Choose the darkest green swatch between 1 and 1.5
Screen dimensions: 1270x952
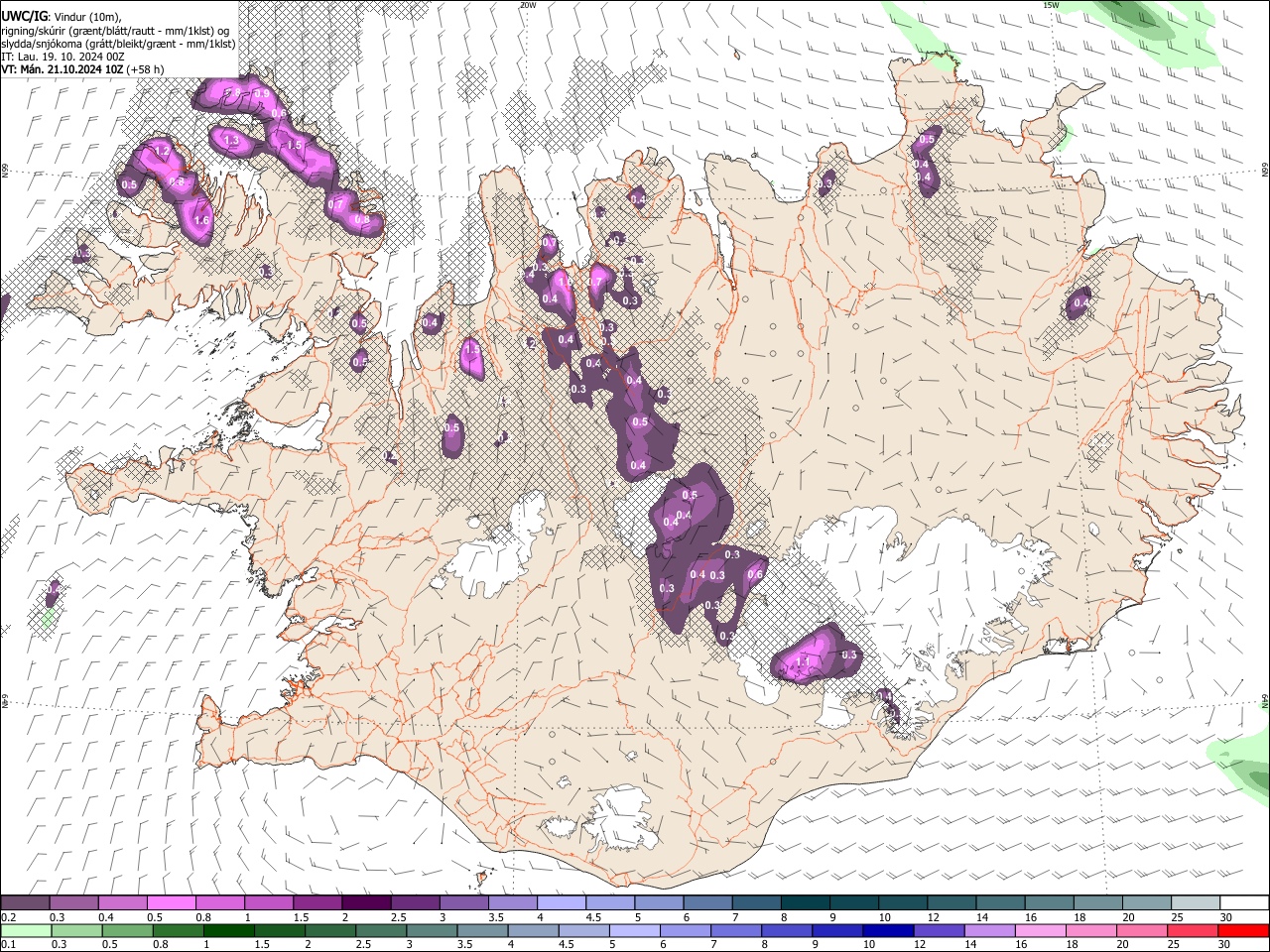pos(228,930)
